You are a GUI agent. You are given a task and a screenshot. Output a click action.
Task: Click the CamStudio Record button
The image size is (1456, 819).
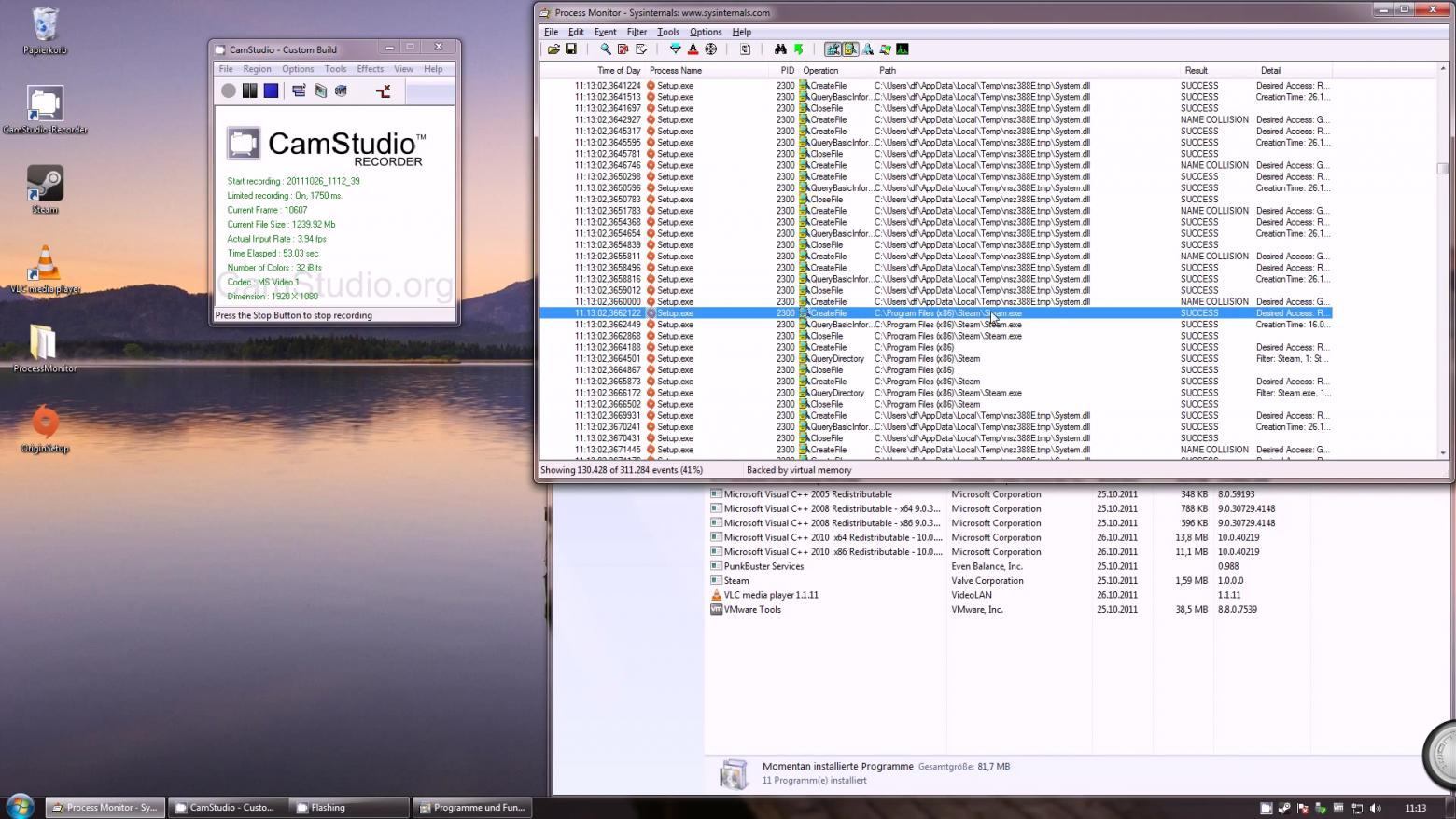point(229,90)
